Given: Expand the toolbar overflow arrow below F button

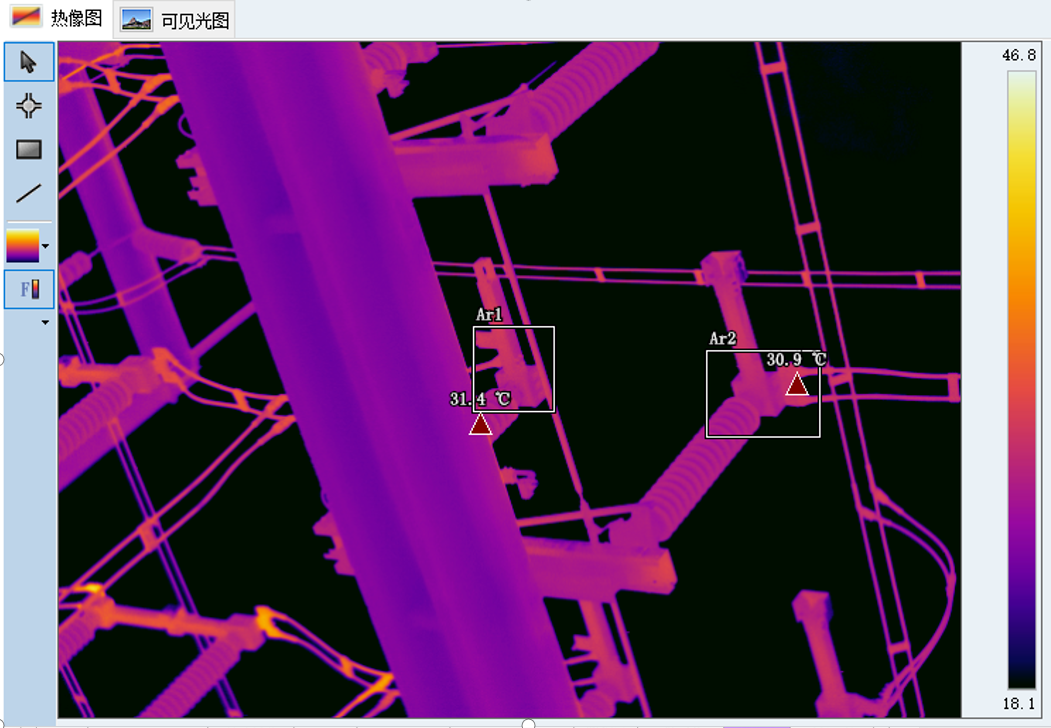Looking at the screenshot, I should [44, 323].
